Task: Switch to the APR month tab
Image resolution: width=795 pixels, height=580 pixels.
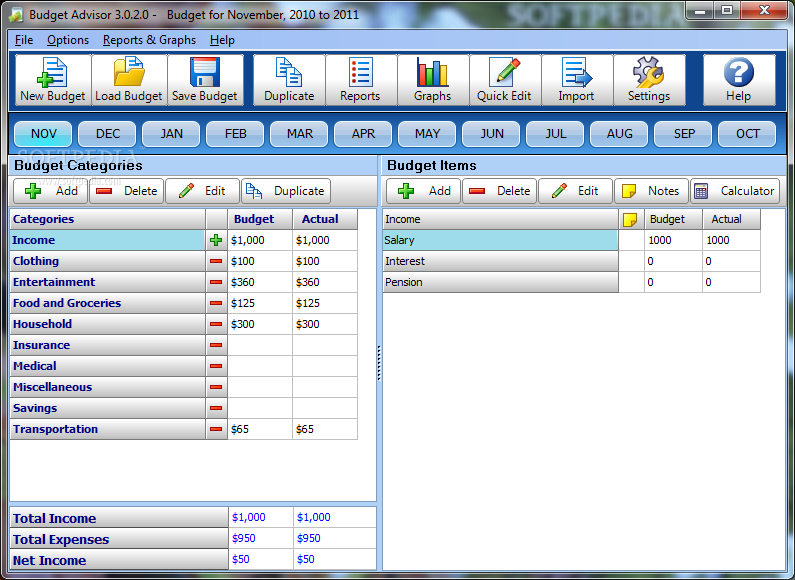Action: (x=364, y=134)
